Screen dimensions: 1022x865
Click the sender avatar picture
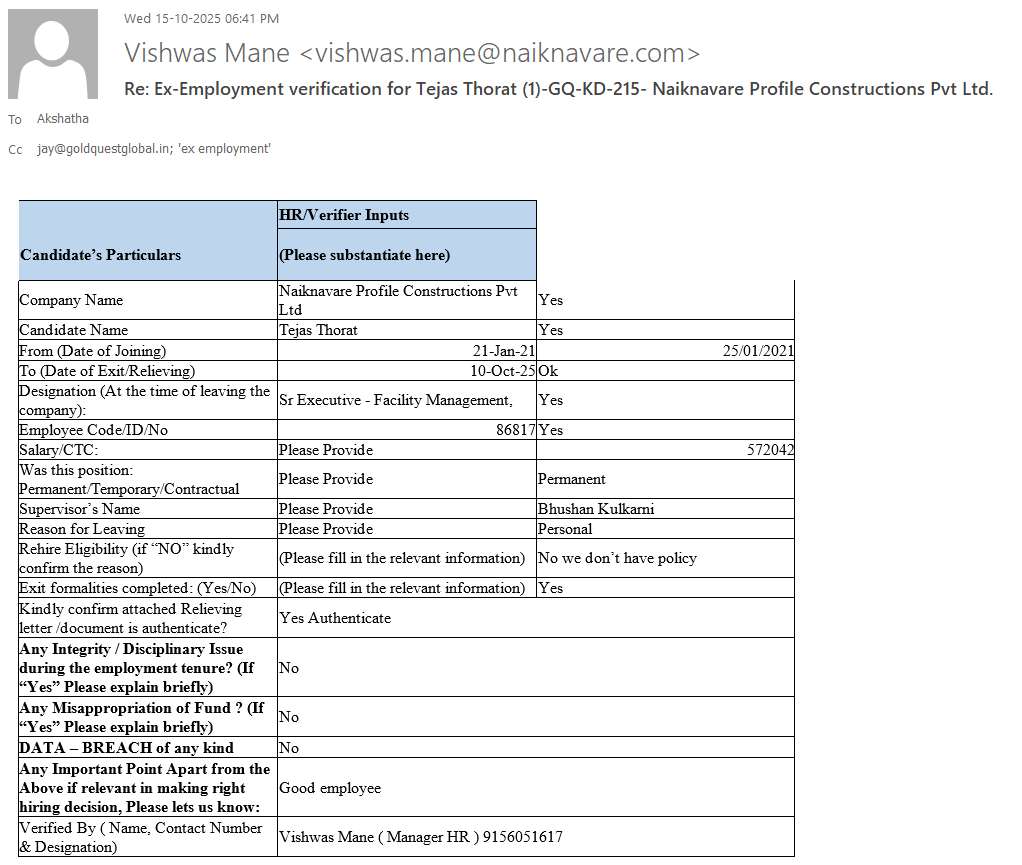pos(53,53)
